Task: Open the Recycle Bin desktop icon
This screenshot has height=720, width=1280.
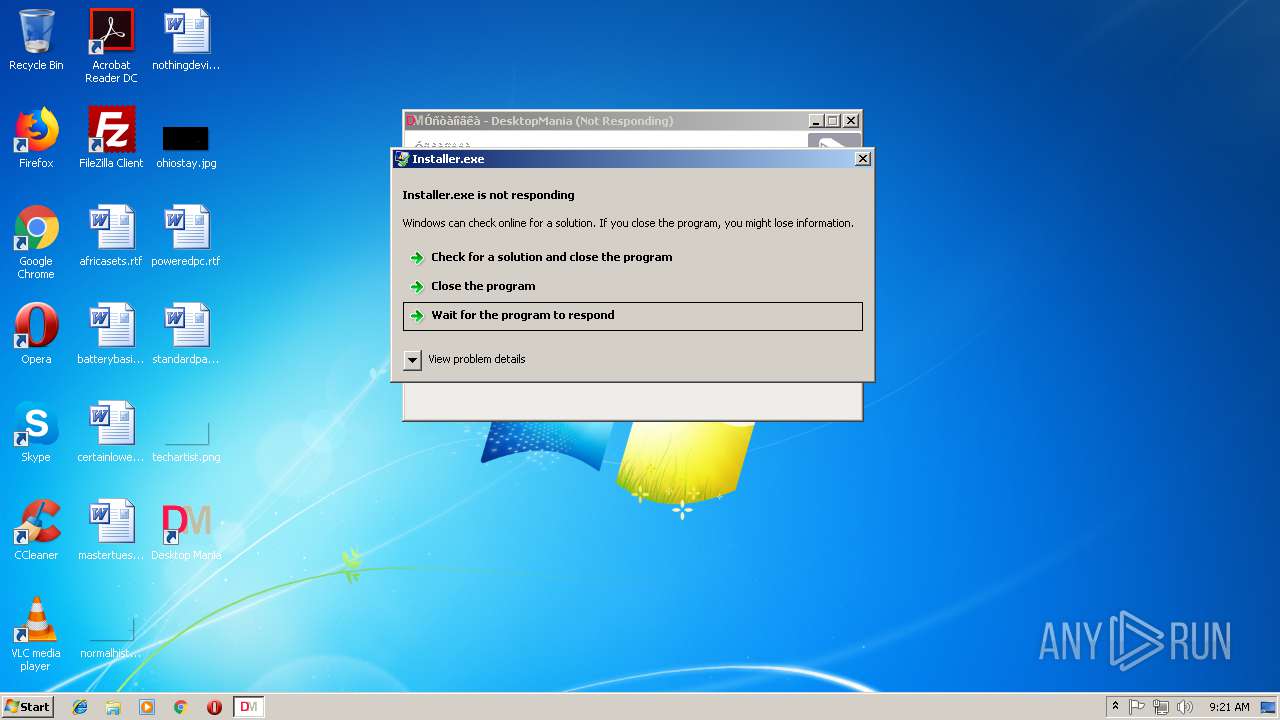Action: [x=36, y=40]
